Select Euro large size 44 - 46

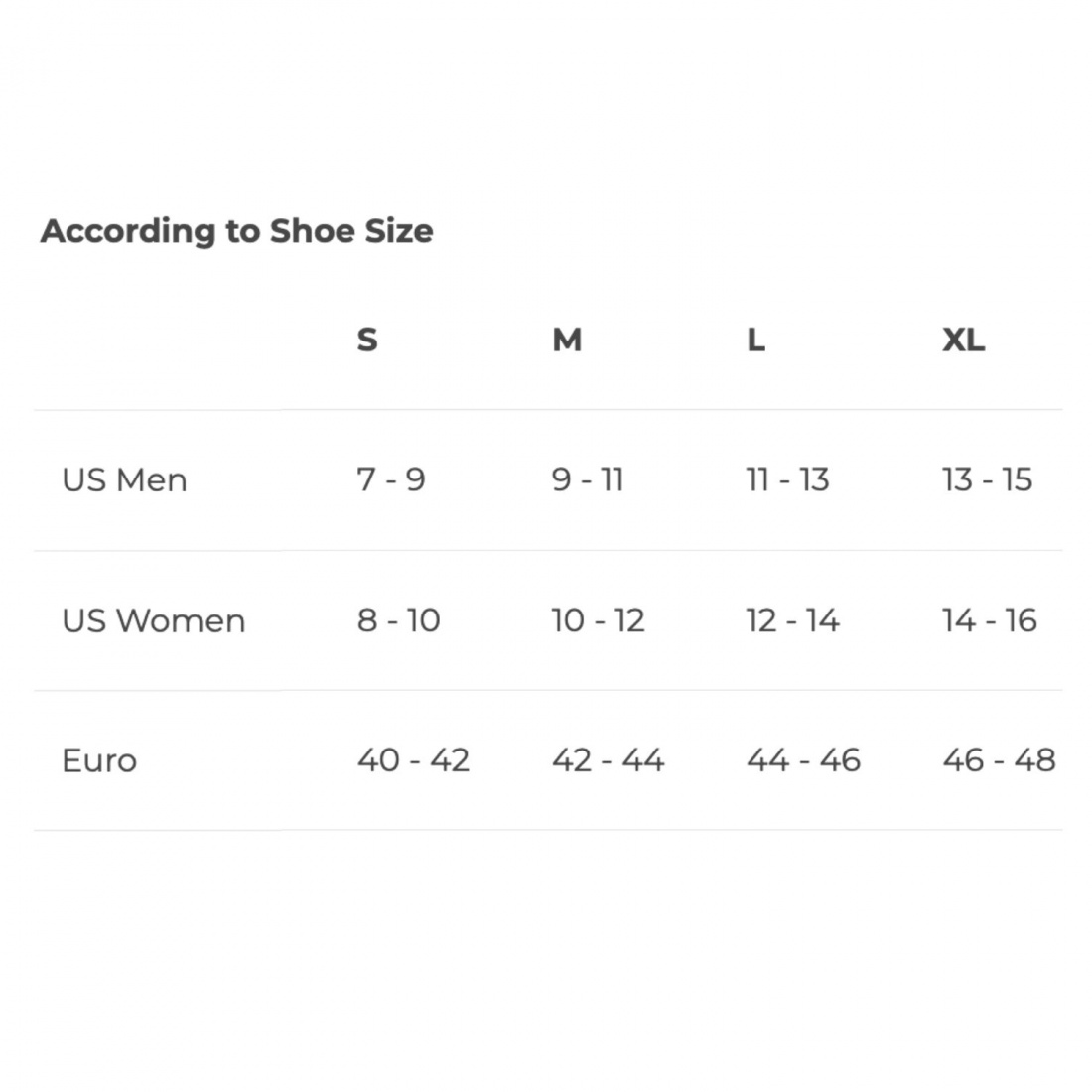pyautogui.click(x=804, y=759)
